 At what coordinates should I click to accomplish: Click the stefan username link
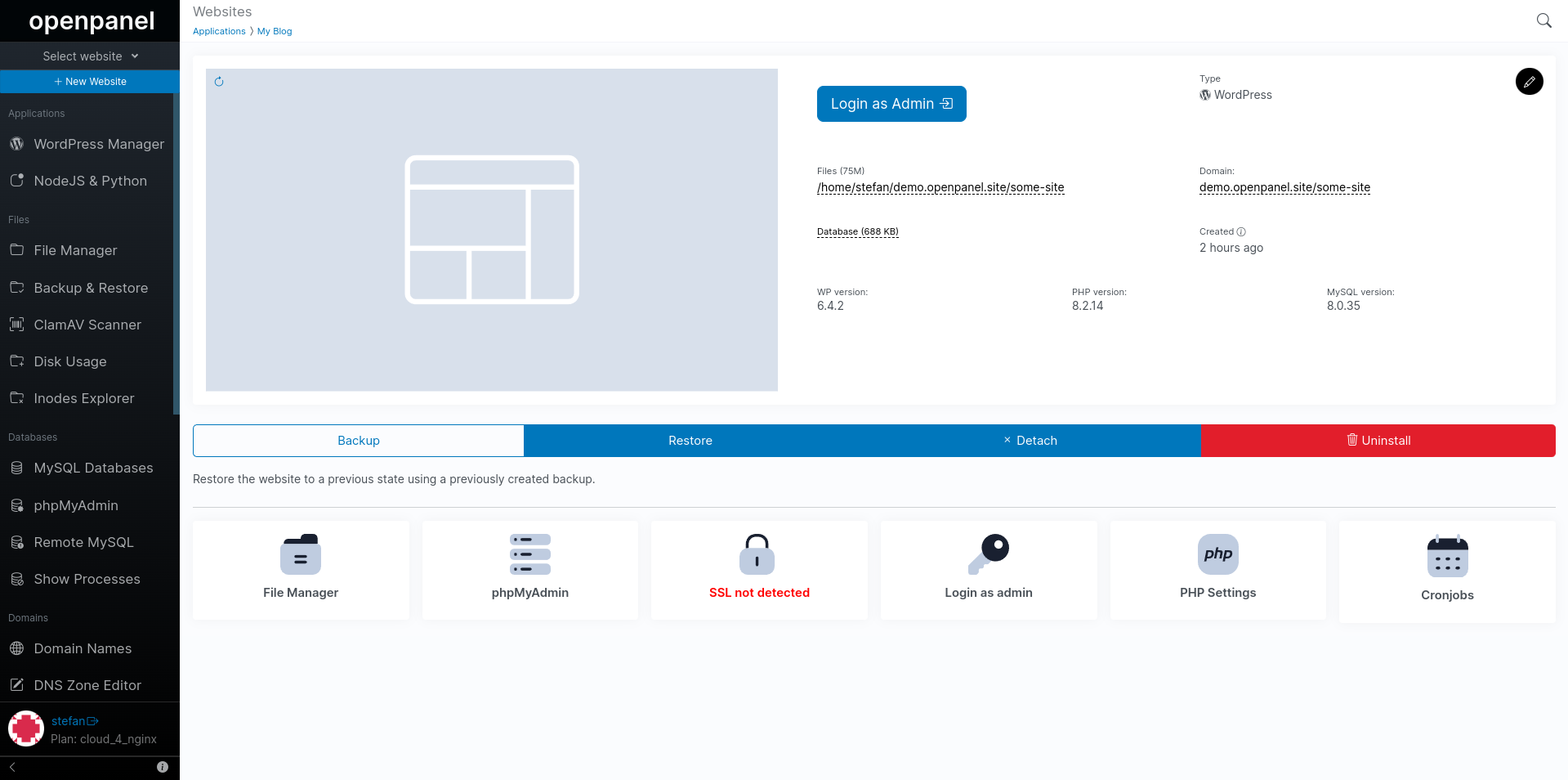(x=68, y=721)
